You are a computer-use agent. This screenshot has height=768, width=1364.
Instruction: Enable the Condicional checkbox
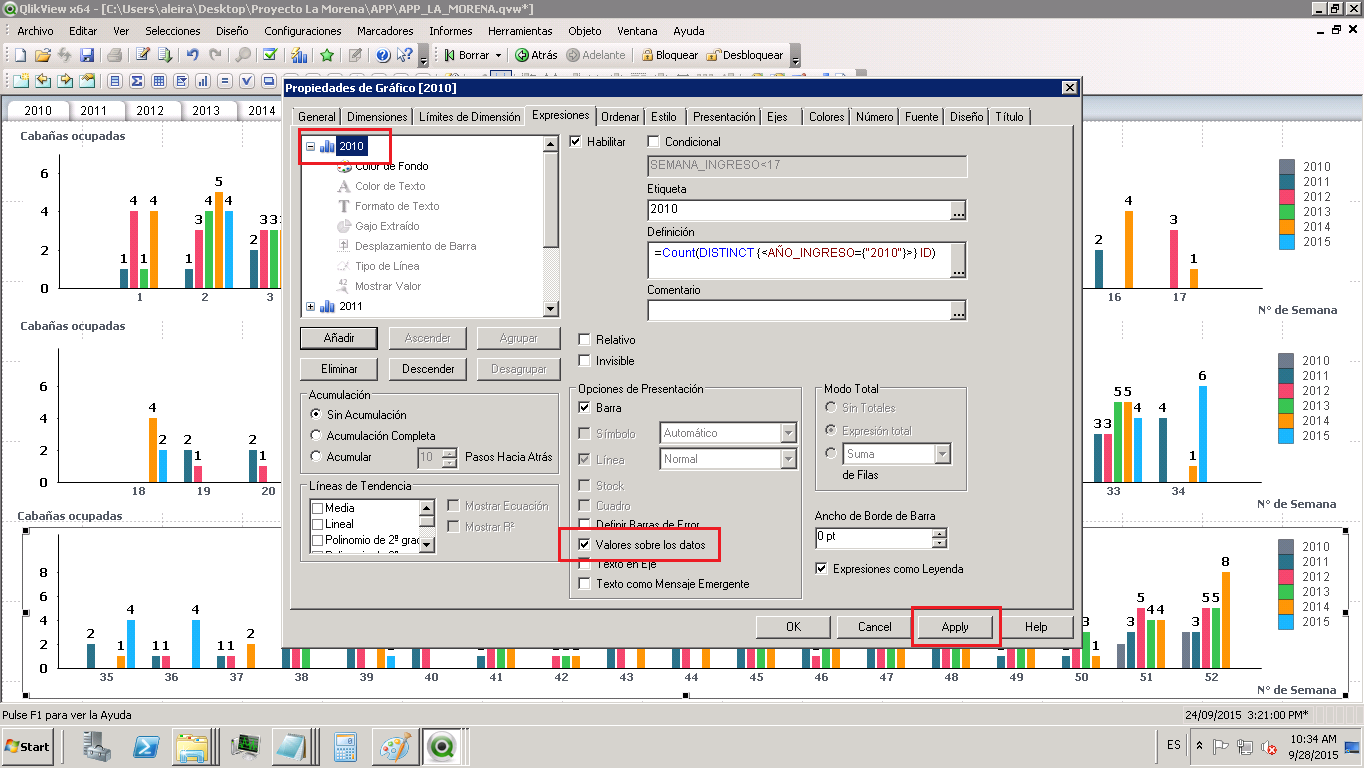pos(654,142)
